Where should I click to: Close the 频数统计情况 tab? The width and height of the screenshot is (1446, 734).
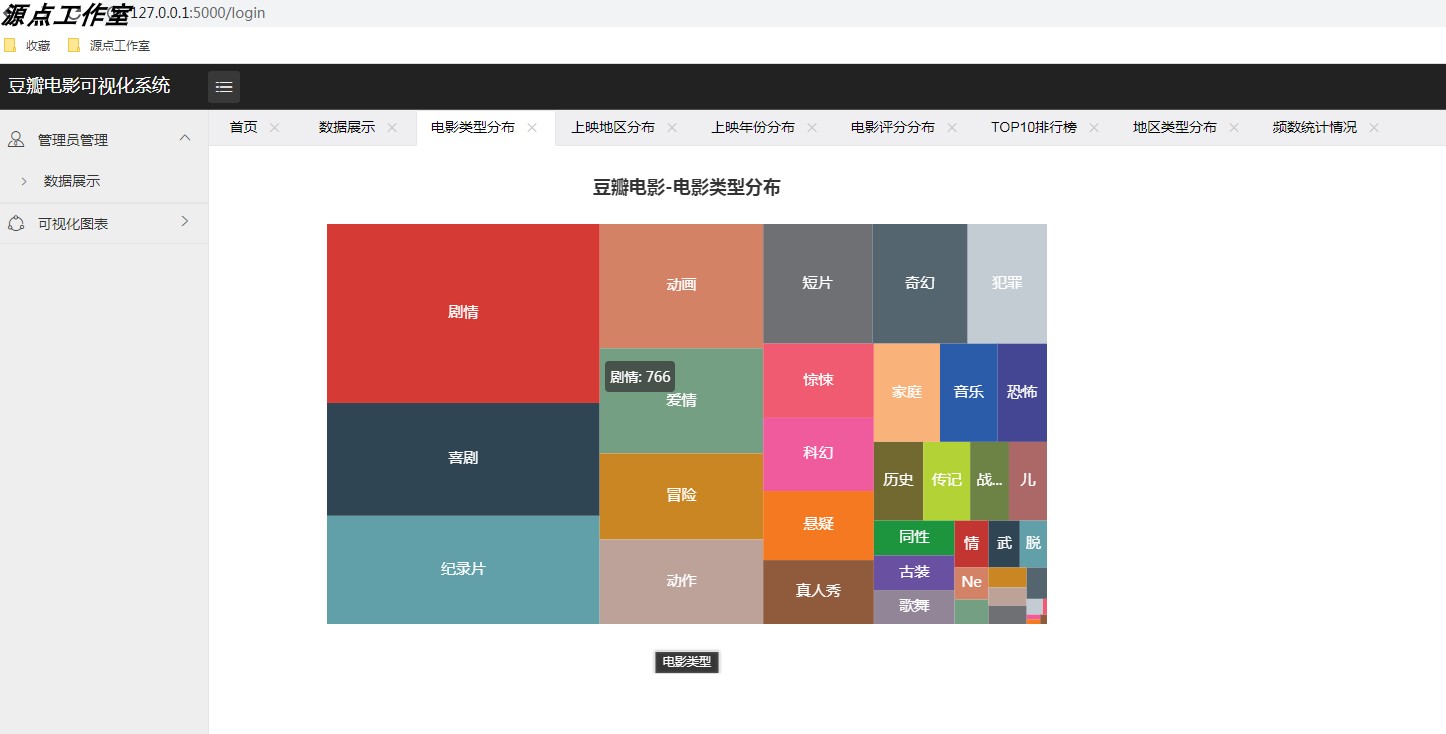click(1374, 127)
